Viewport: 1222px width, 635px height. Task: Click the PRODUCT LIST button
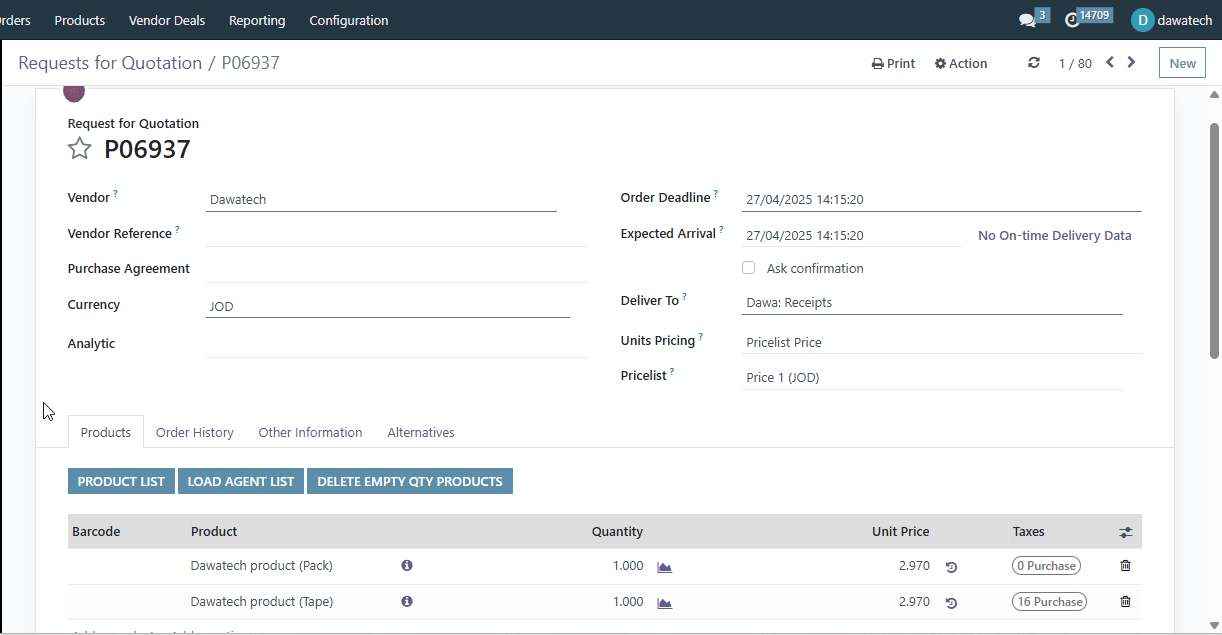pos(121,481)
